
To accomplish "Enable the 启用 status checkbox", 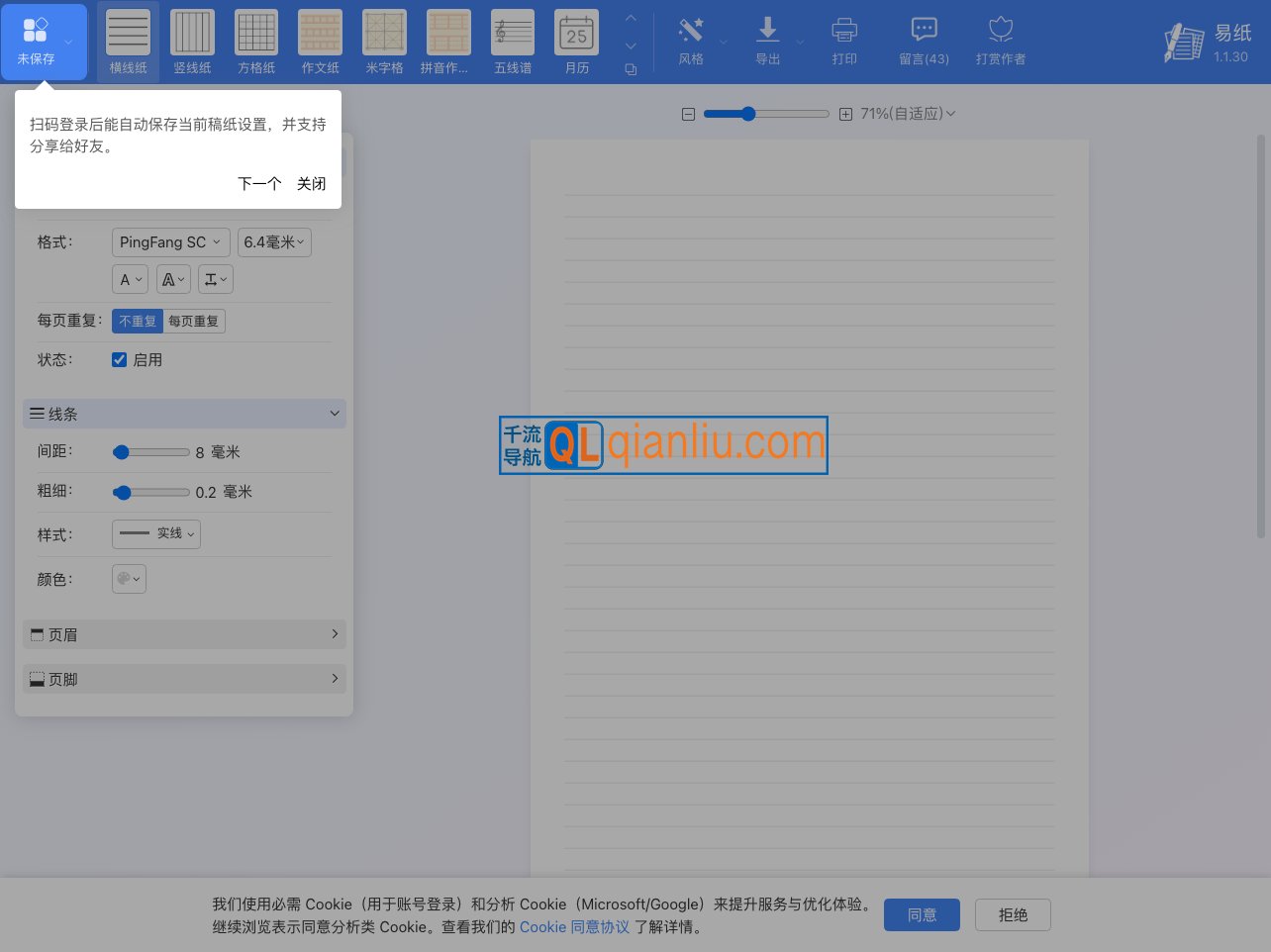I will click(119, 359).
